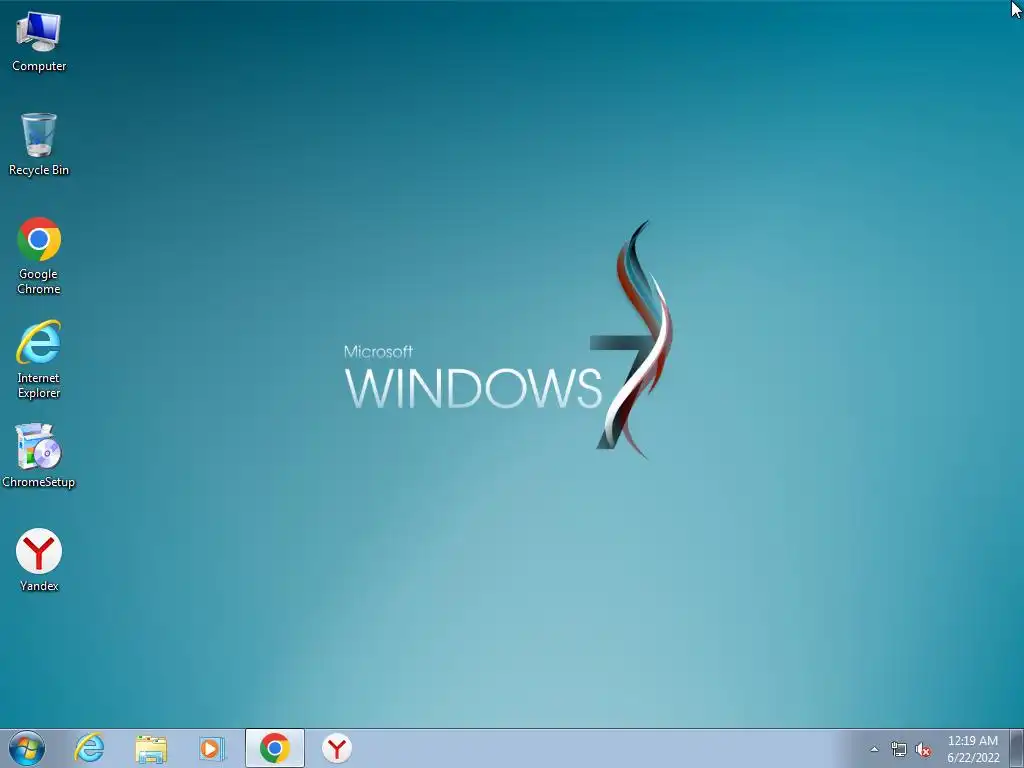Show hidden system tray icons
The height and width of the screenshot is (768, 1024).
point(874,749)
